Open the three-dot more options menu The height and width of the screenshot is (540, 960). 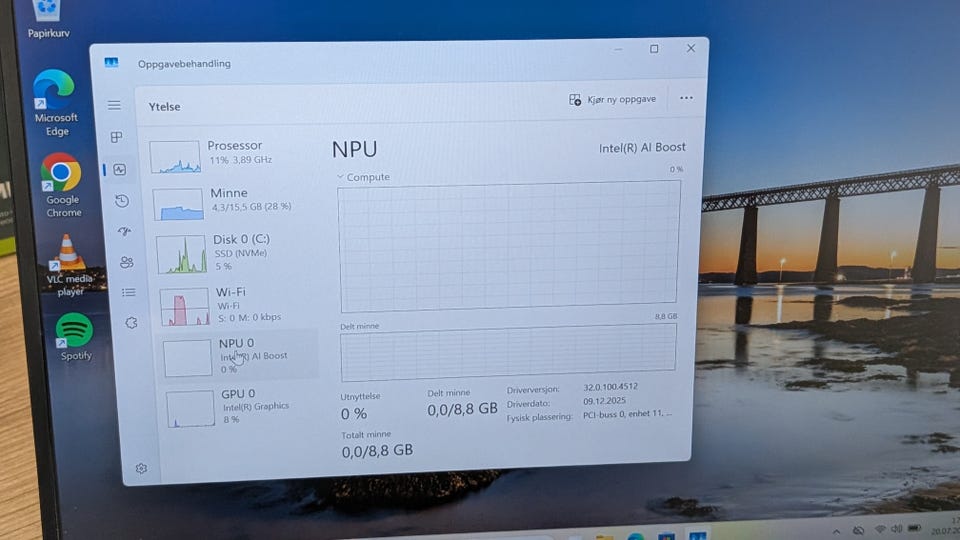686,98
